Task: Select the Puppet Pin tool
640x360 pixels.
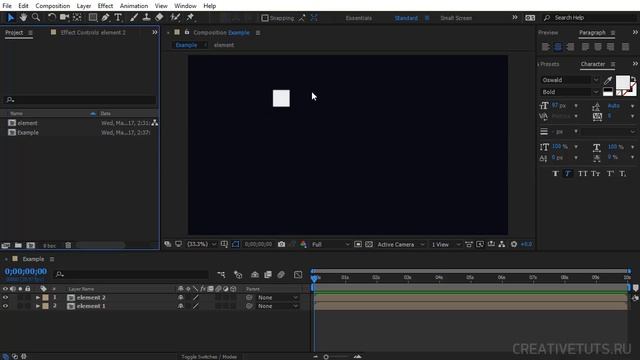Action: coord(190,18)
